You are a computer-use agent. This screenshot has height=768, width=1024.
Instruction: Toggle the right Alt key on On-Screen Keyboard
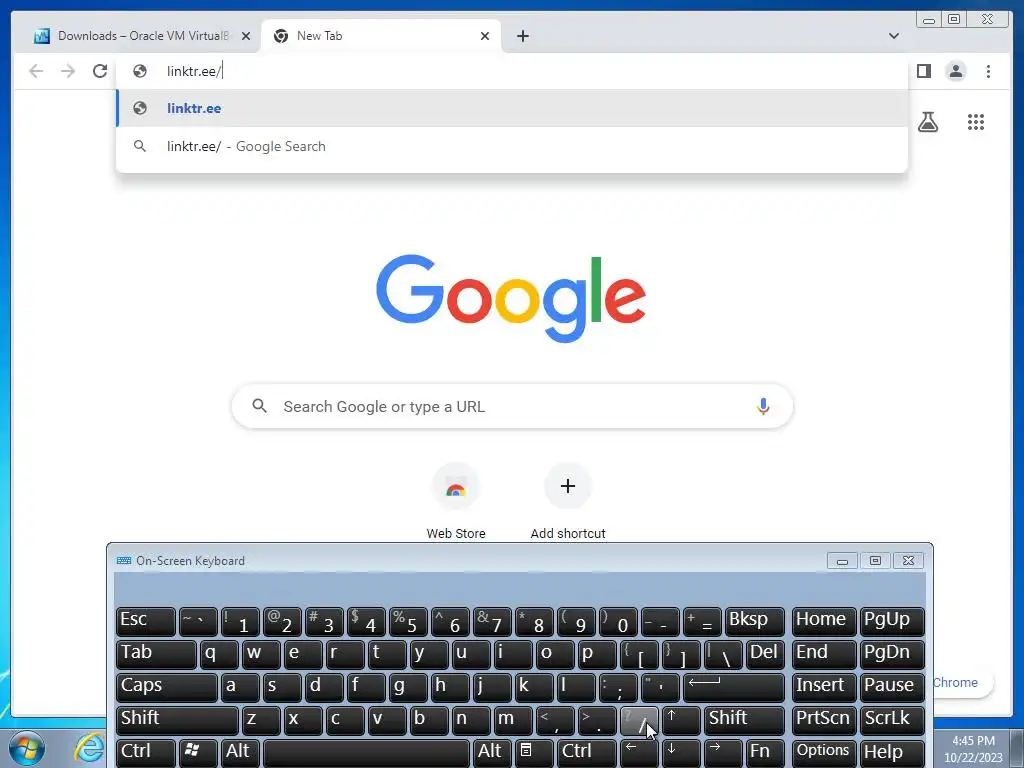(x=492, y=753)
